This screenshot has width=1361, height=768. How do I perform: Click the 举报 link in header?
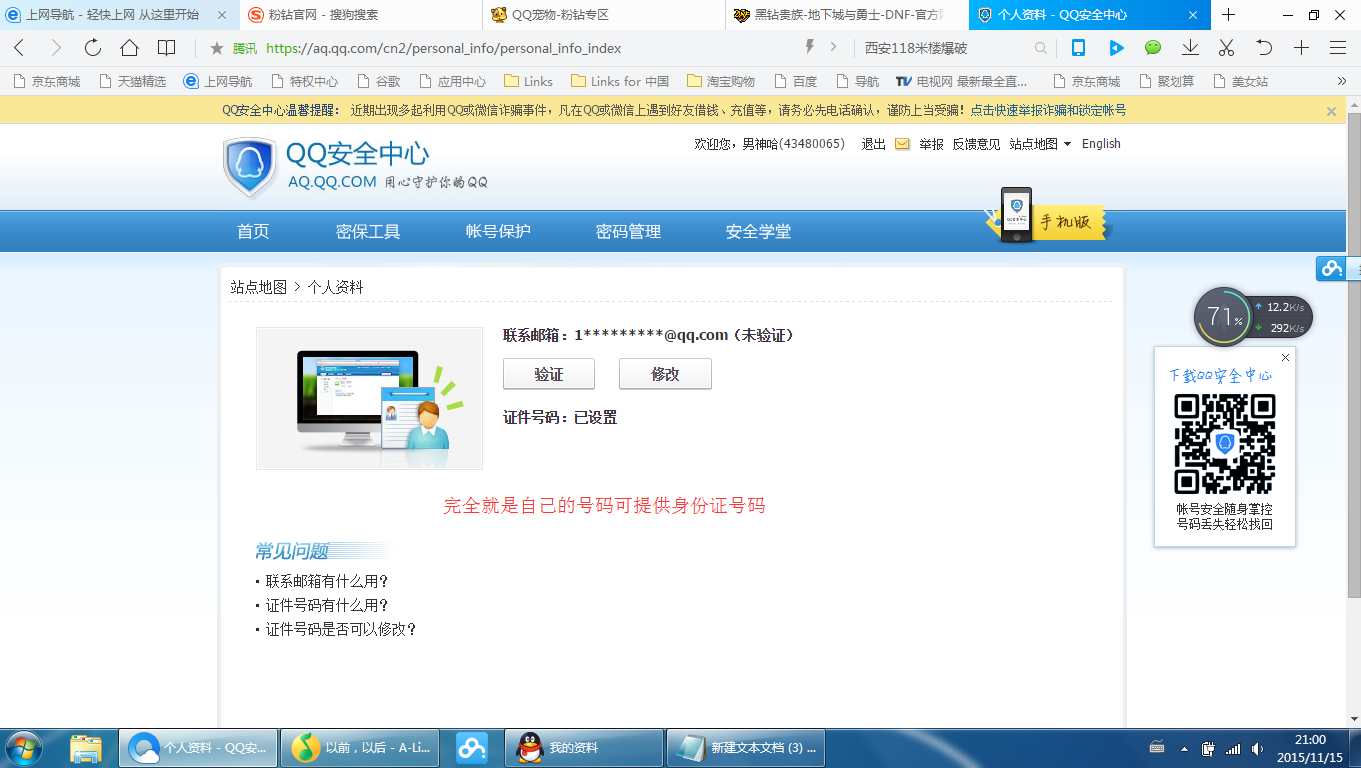pos(931,144)
